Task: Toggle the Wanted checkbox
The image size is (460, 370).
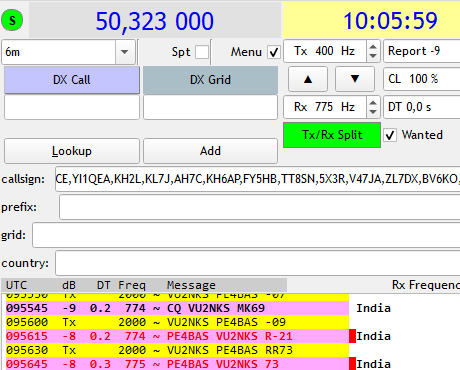Action: [x=390, y=135]
